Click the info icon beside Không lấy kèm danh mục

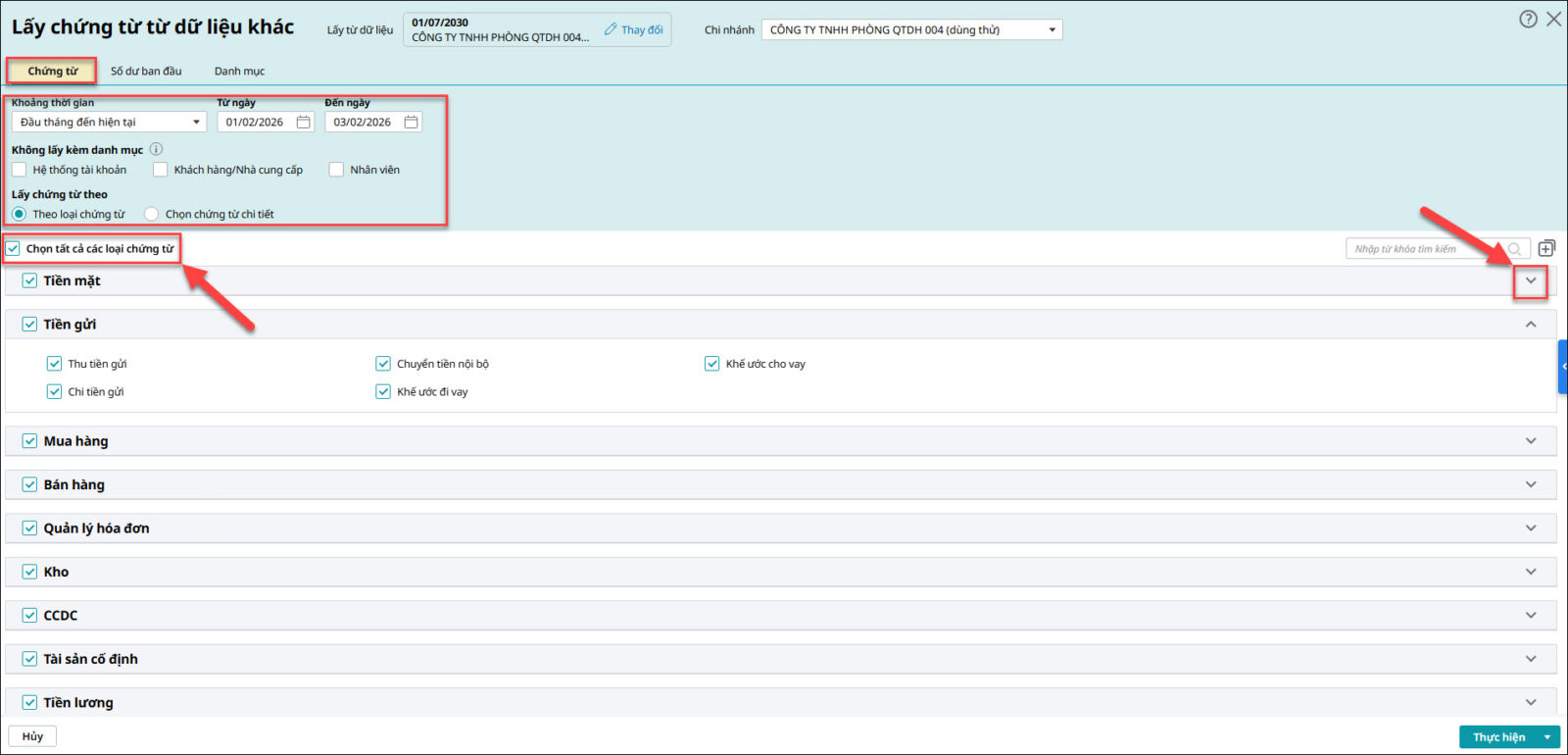(156, 150)
